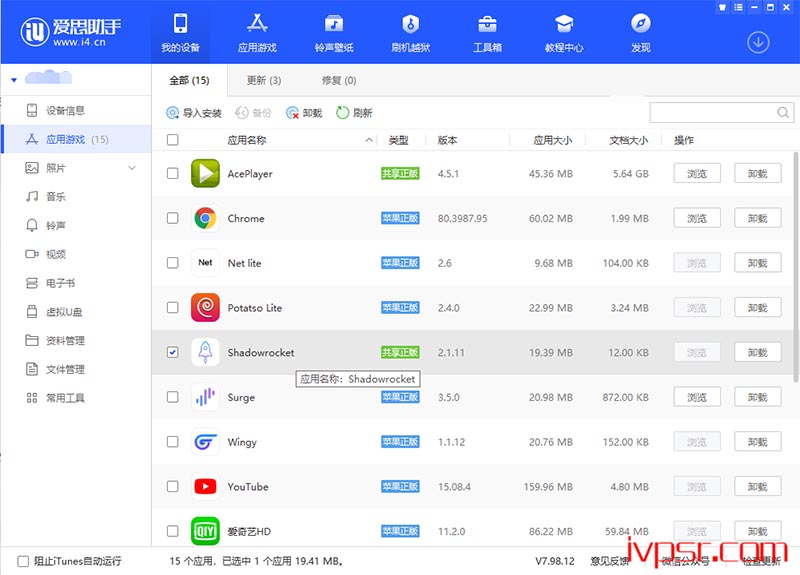Click Wingy app icon
This screenshot has height=575, width=800.
tap(205, 442)
